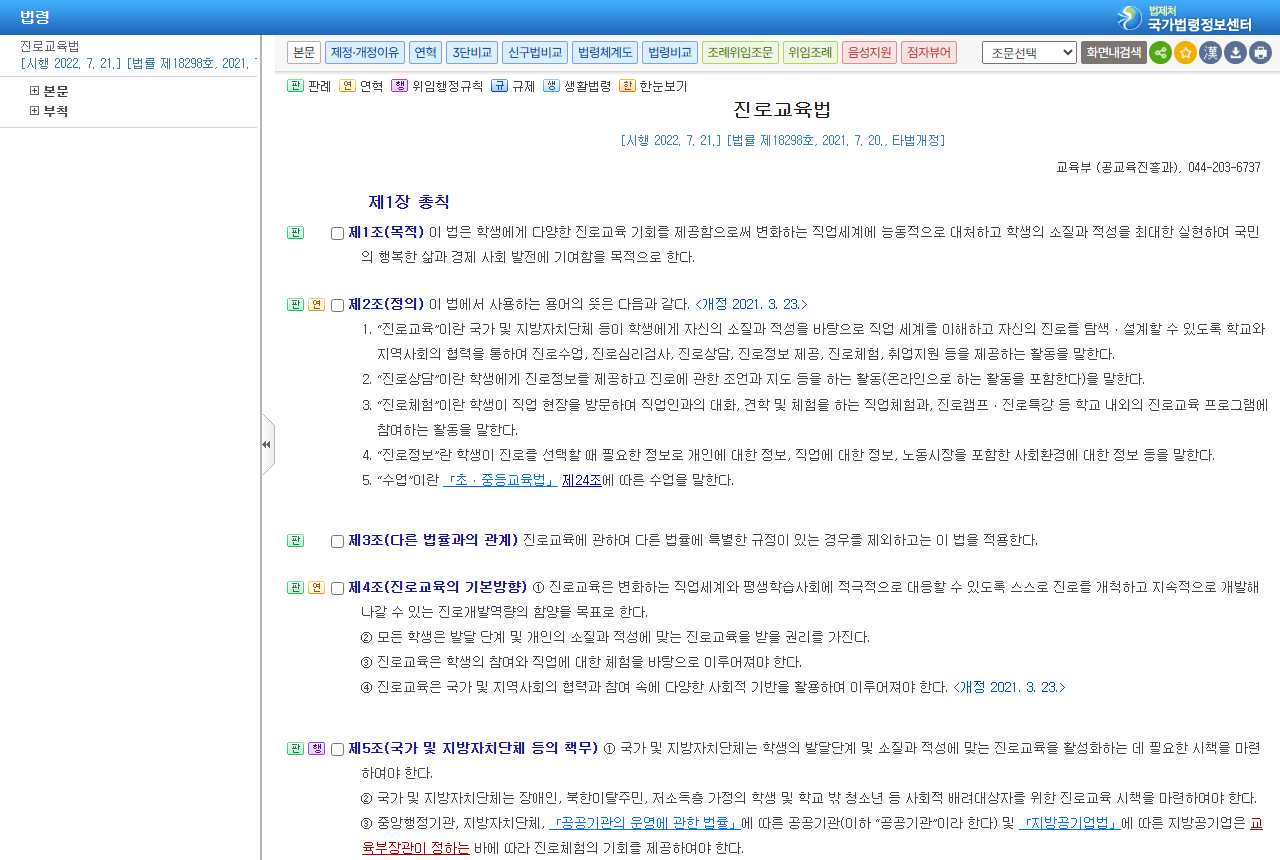The width and height of the screenshot is (1280, 860).
Task: Click 판 icon beside 제4조(진로교육의 기본방향)
Action: click(x=295, y=588)
